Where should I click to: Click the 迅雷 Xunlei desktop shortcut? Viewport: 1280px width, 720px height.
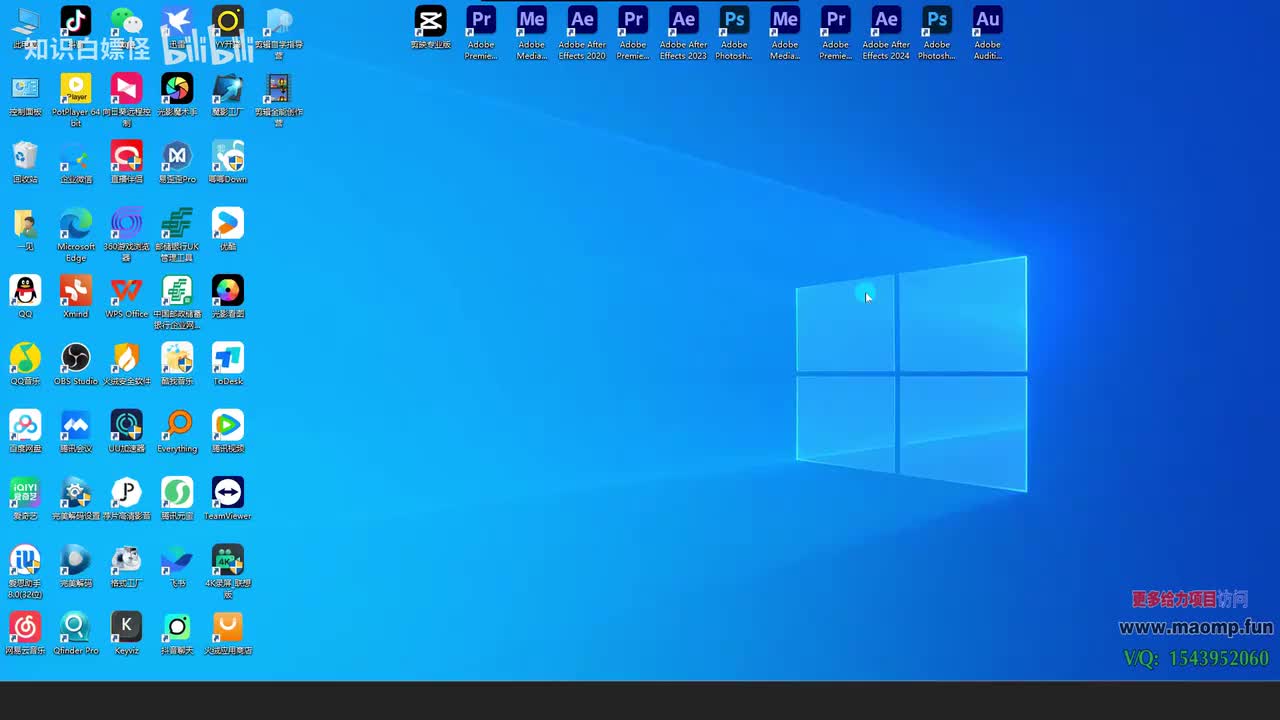177,21
